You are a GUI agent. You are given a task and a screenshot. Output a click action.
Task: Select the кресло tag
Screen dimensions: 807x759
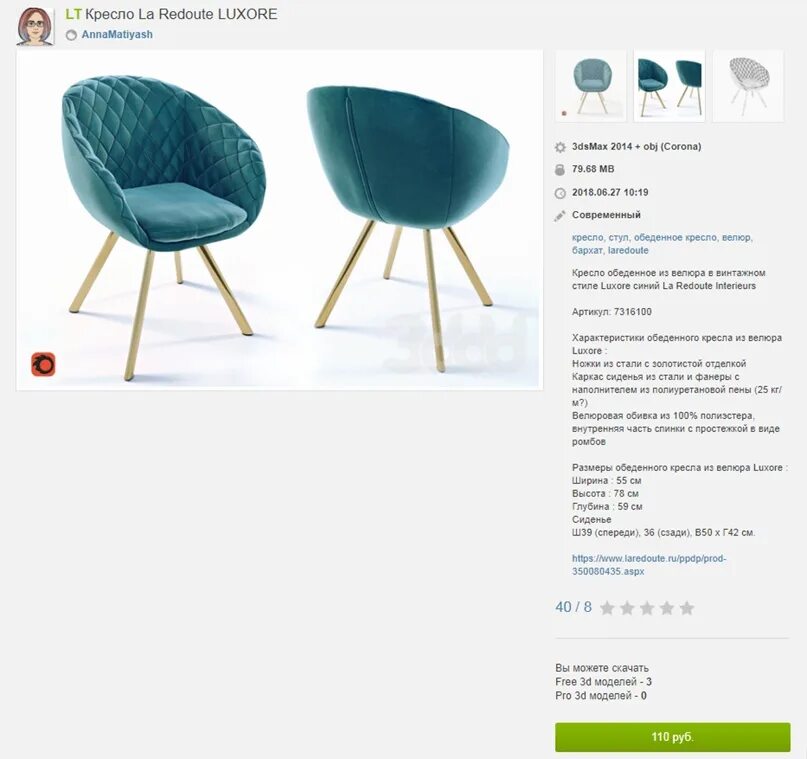coord(587,237)
